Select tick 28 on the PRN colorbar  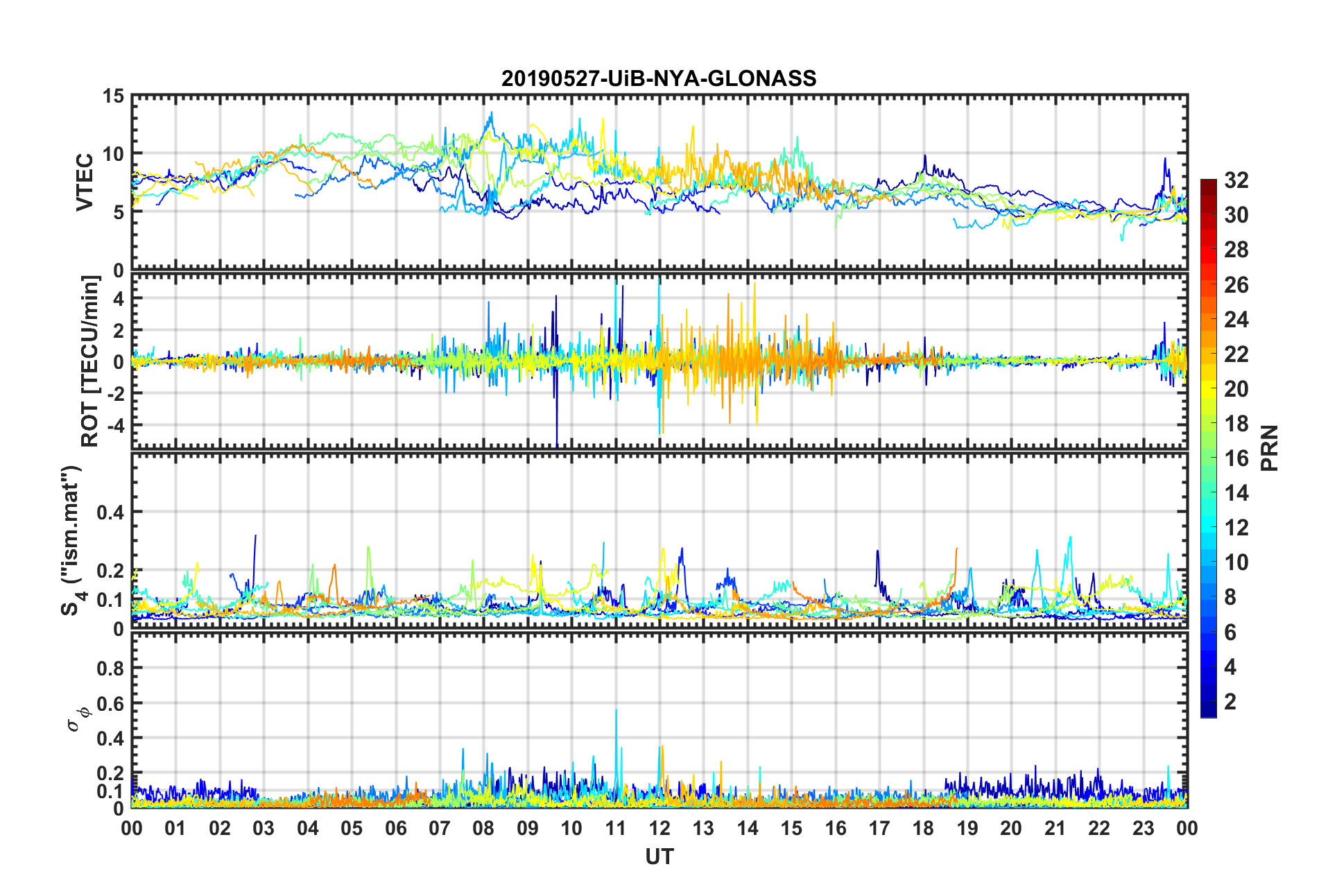tap(1236, 250)
